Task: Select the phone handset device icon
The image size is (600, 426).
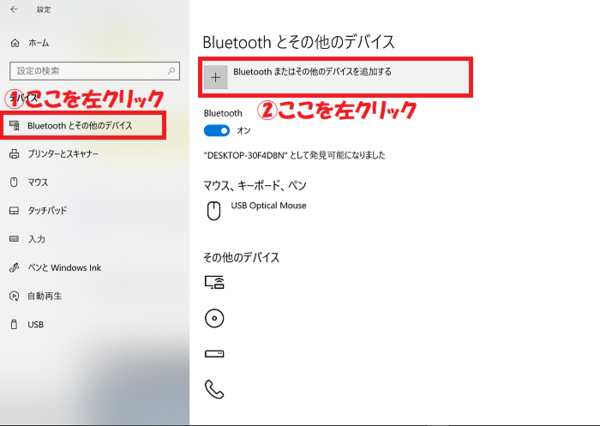Action: pos(214,389)
